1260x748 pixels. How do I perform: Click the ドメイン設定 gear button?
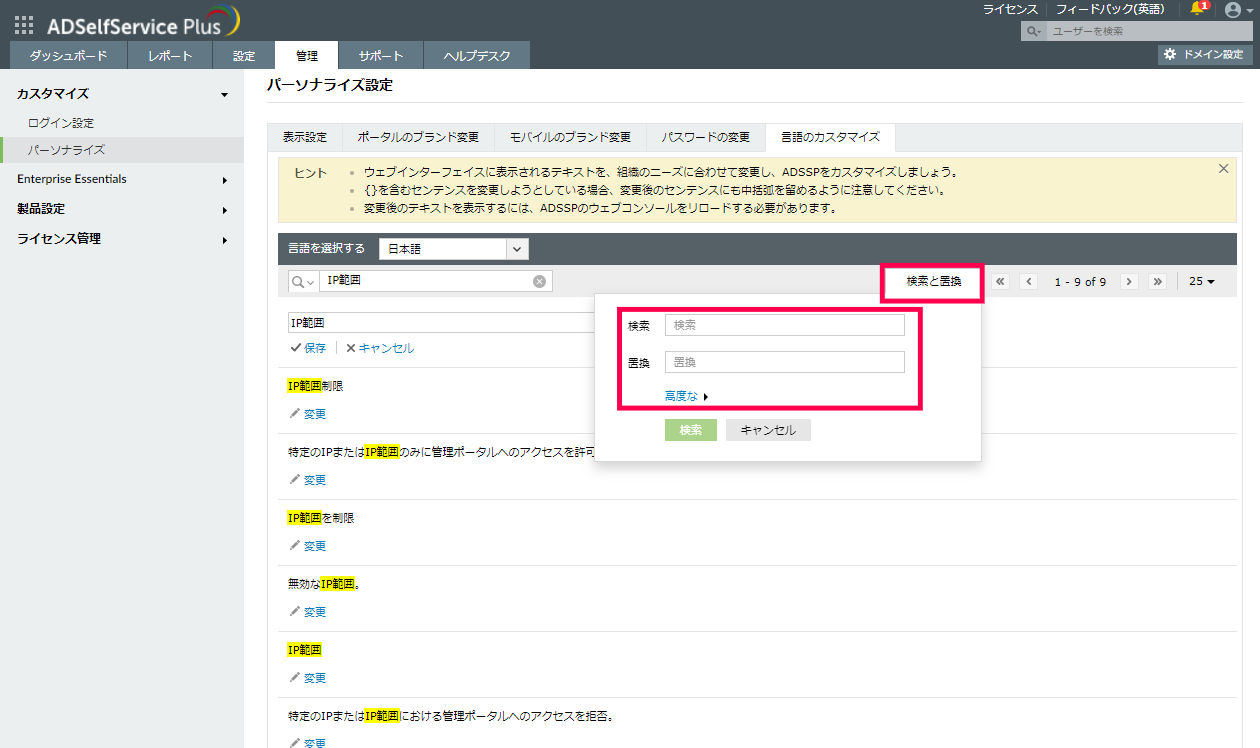pyautogui.click(x=1204, y=55)
